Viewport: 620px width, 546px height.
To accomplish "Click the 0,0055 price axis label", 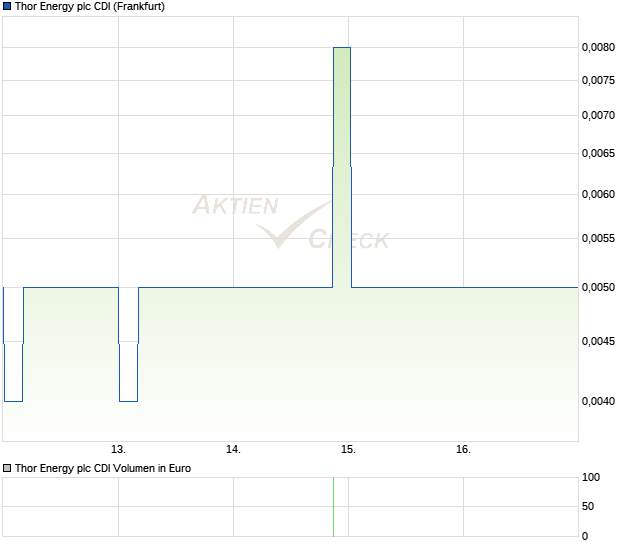I will click(598, 238).
